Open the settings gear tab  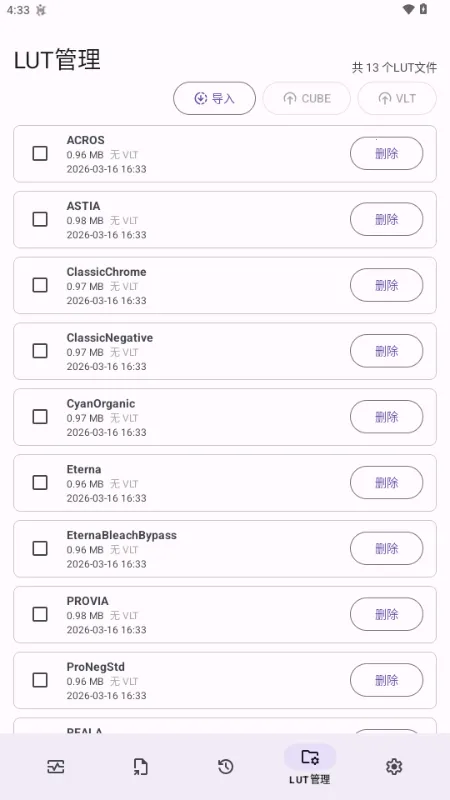point(394,766)
